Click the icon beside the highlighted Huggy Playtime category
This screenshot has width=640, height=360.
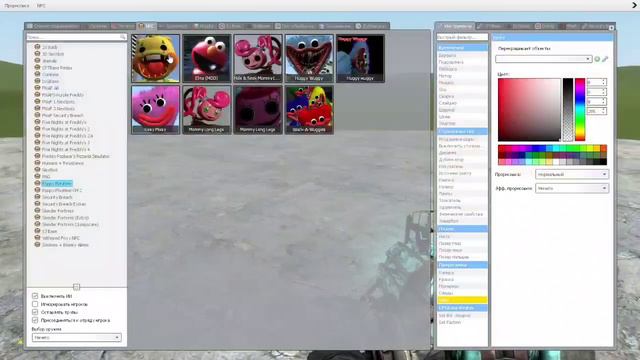pyautogui.click(x=37, y=183)
